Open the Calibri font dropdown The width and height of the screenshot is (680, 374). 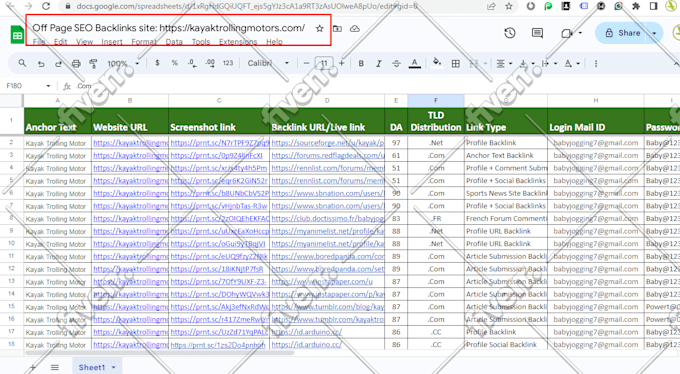tap(268, 63)
